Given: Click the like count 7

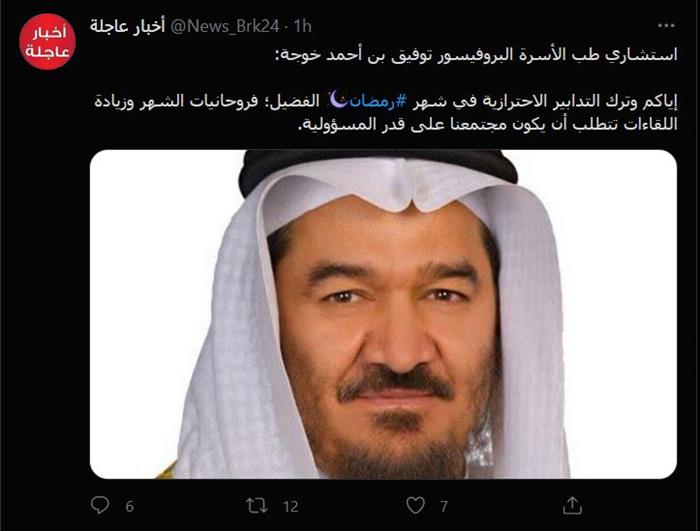Looking at the screenshot, I should [444, 506].
